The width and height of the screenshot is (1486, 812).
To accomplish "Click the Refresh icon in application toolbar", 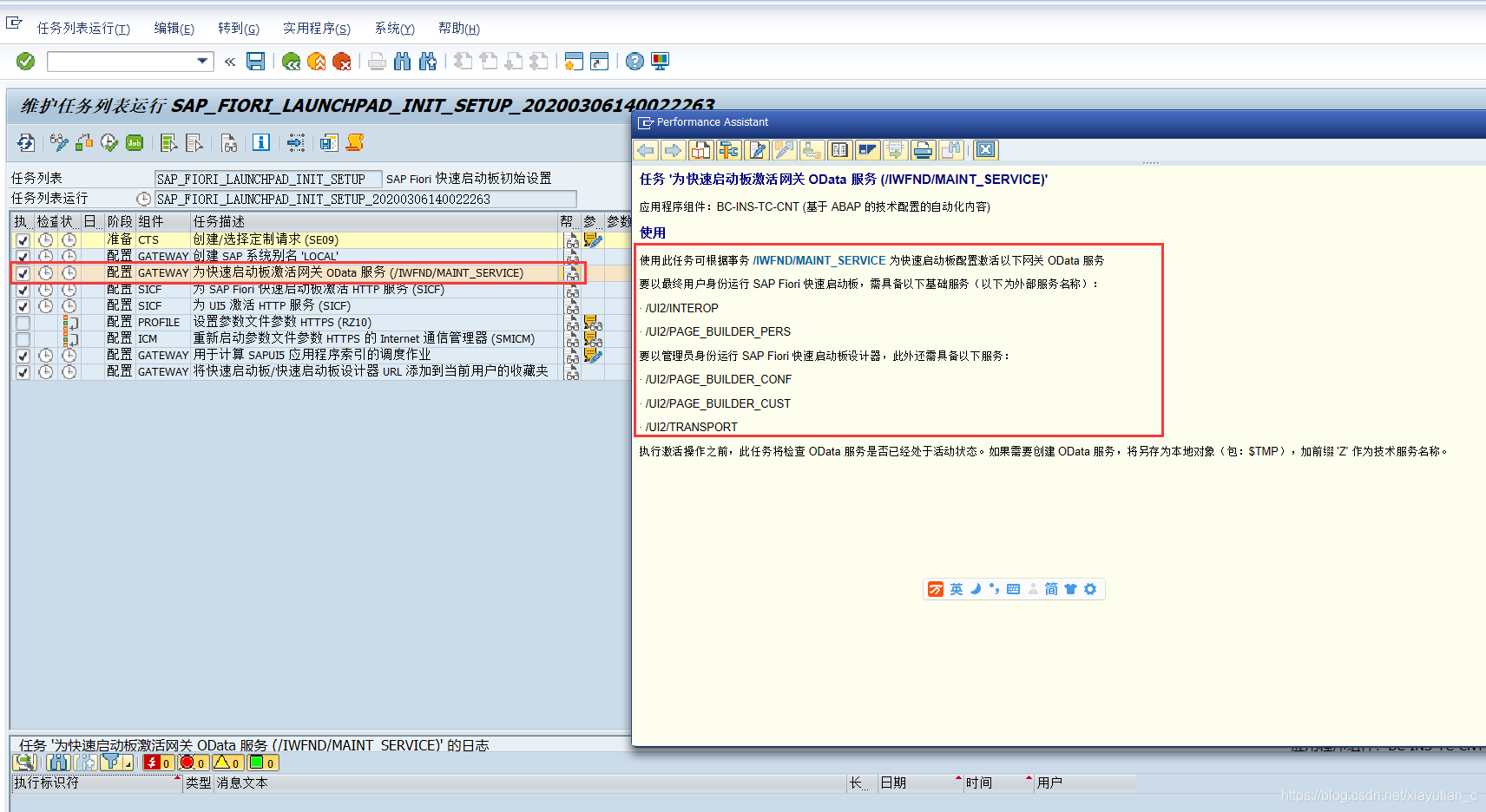I will pyautogui.click(x=26, y=142).
